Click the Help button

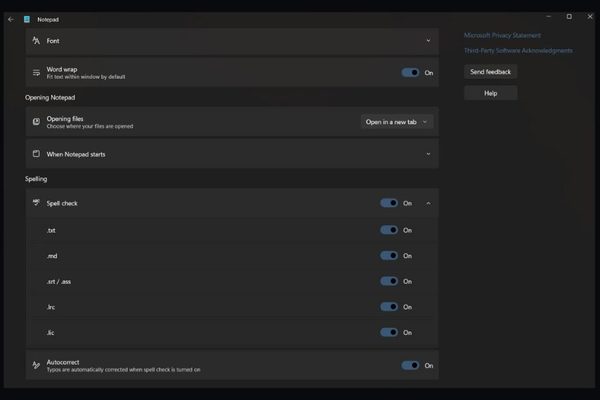491,93
